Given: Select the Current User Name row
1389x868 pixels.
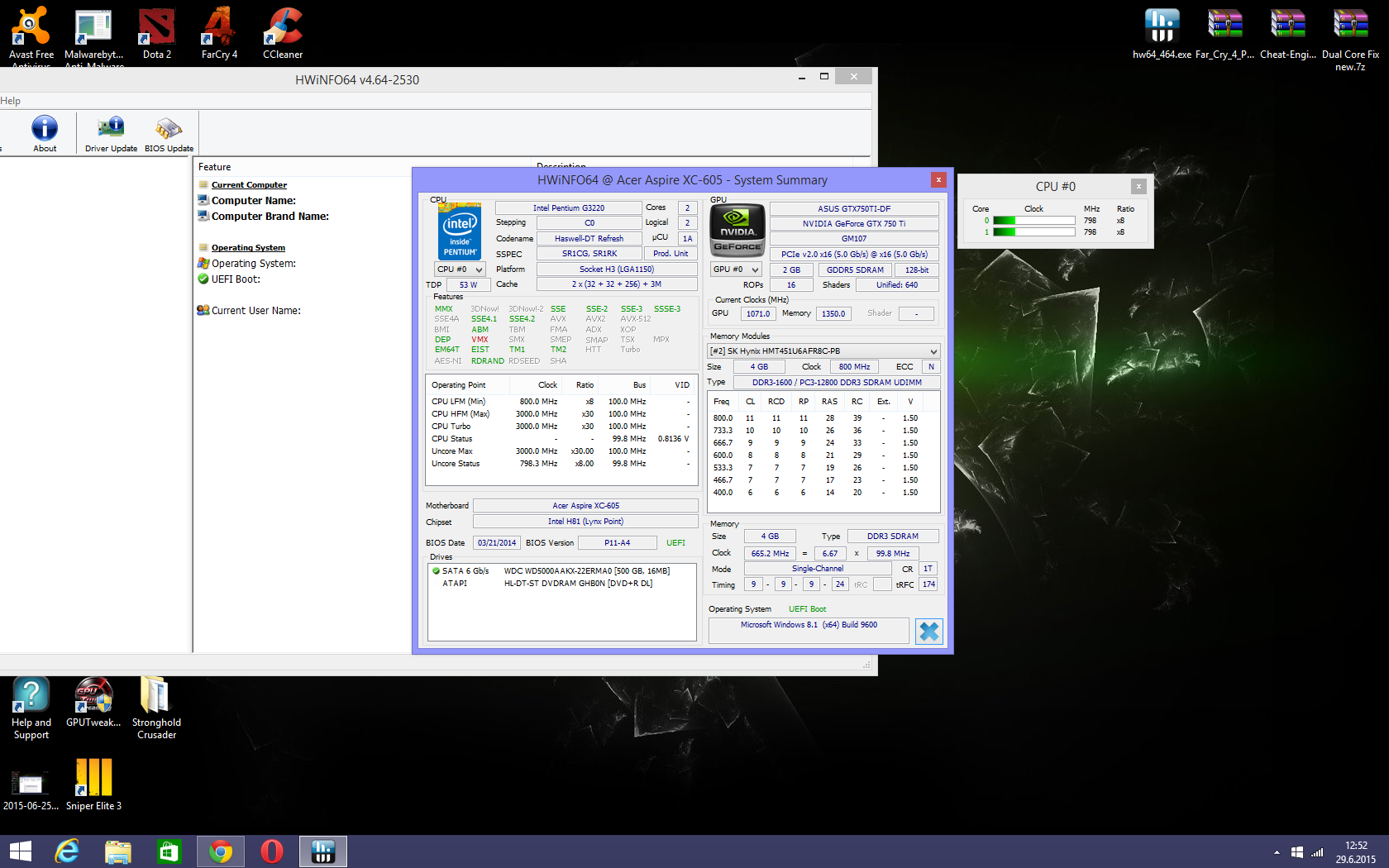Looking at the screenshot, I should click(255, 311).
